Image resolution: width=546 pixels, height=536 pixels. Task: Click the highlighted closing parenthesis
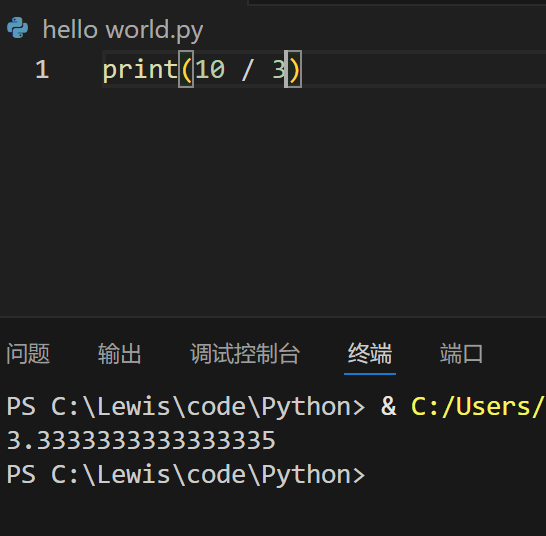tap(293, 69)
